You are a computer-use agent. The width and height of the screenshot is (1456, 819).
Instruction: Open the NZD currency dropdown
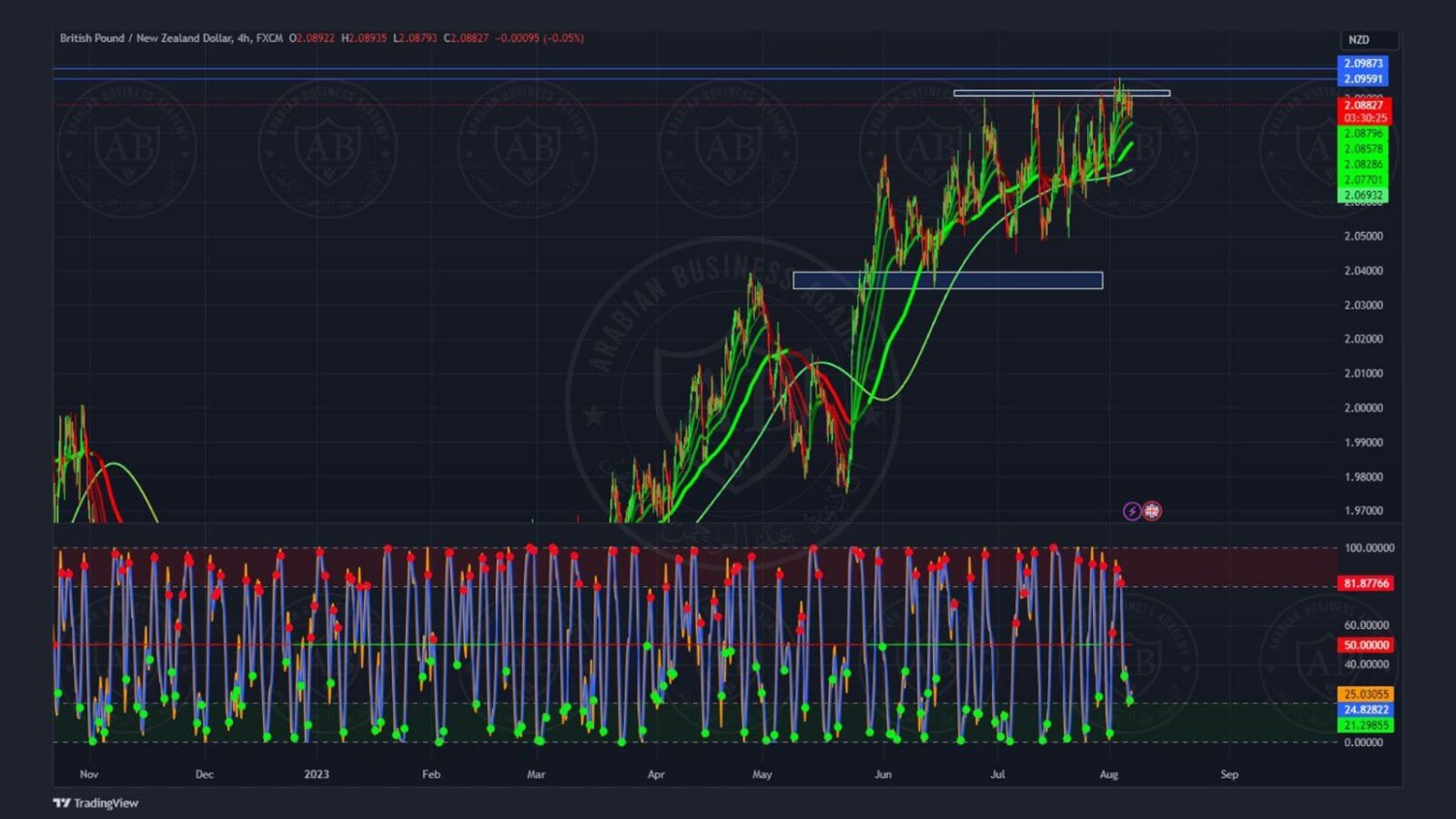1369,40
